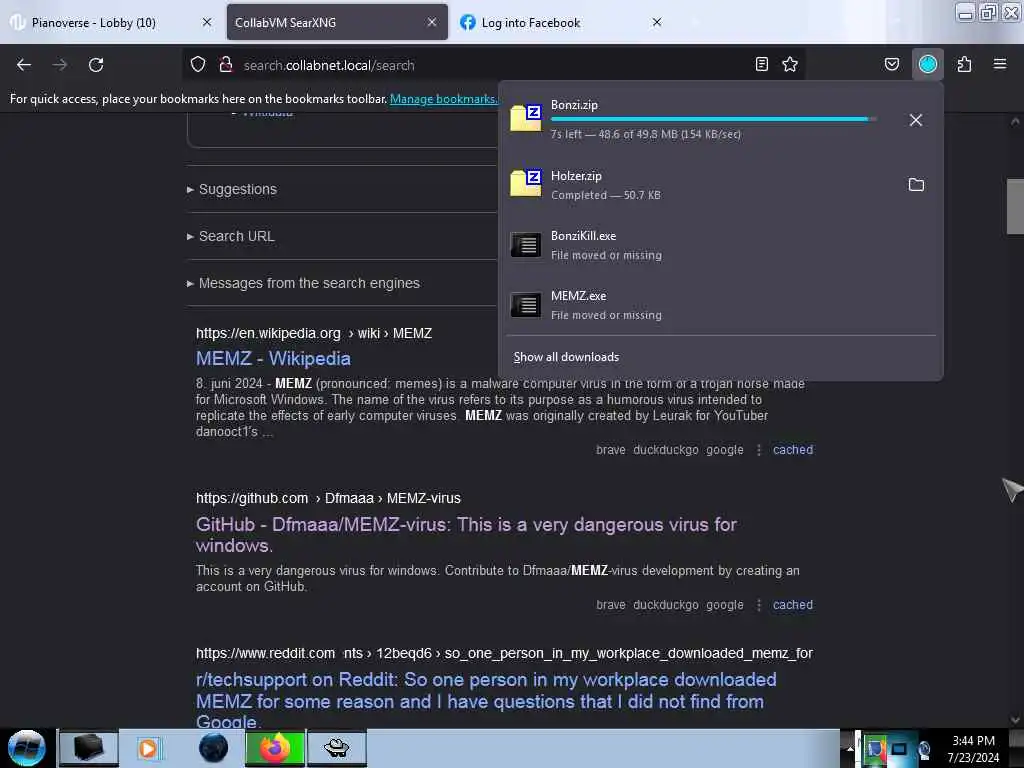The image size is (1024, 768).
Task: Open cached link for Wikipedia result
Action: pos(793,449)
